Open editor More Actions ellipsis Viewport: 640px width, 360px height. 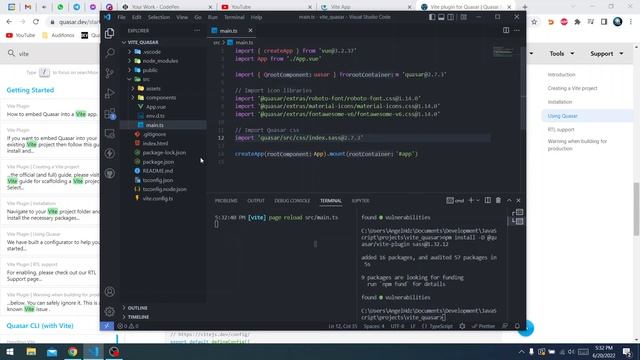(x=517, y=30)
